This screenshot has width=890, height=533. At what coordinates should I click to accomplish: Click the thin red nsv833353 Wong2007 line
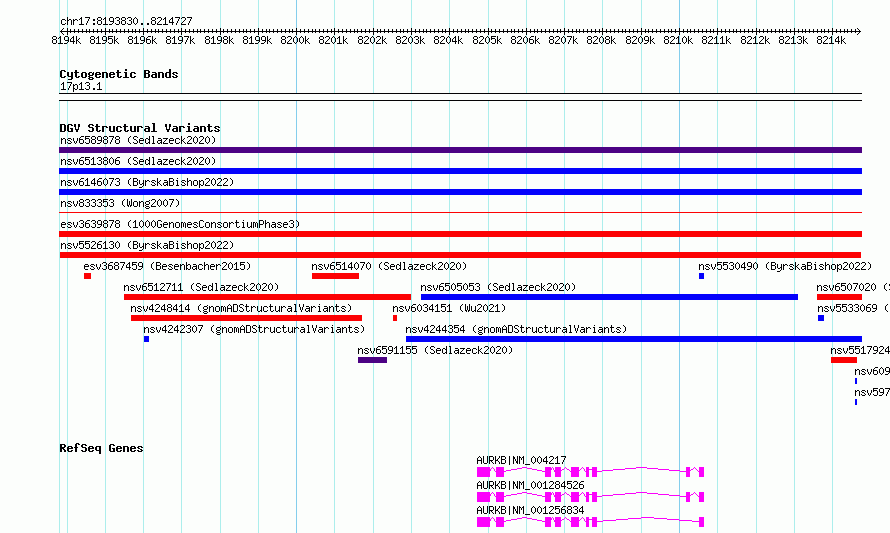click(x=460, y=213)
